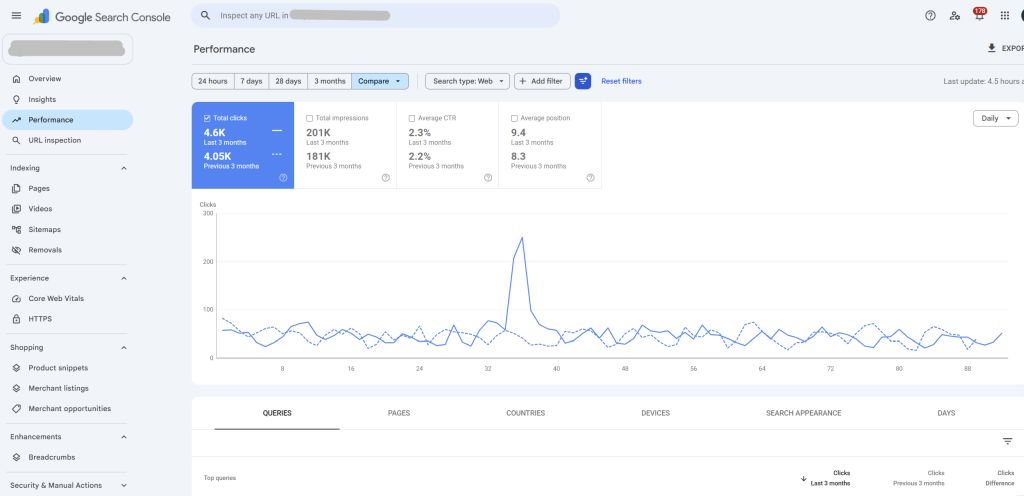The image size is (1024, 496).
Task: Open users and settings icon in header
Action: click(955, 16)
